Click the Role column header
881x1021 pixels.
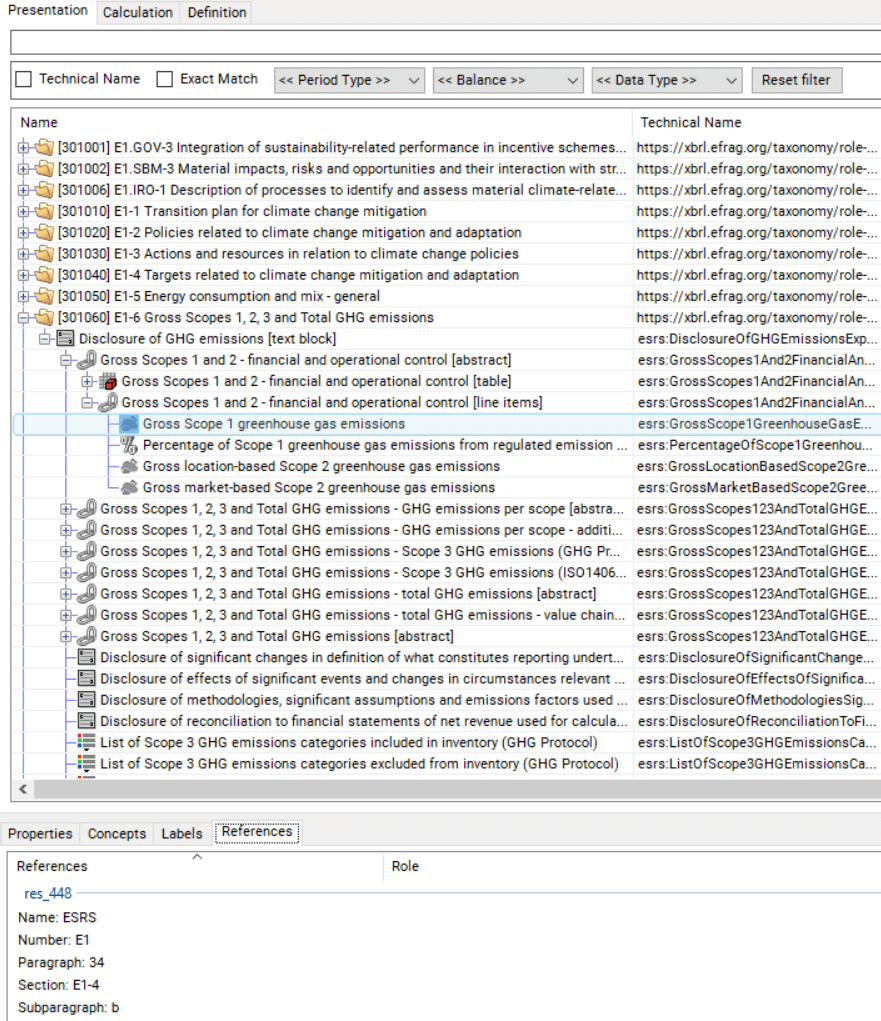632,866
